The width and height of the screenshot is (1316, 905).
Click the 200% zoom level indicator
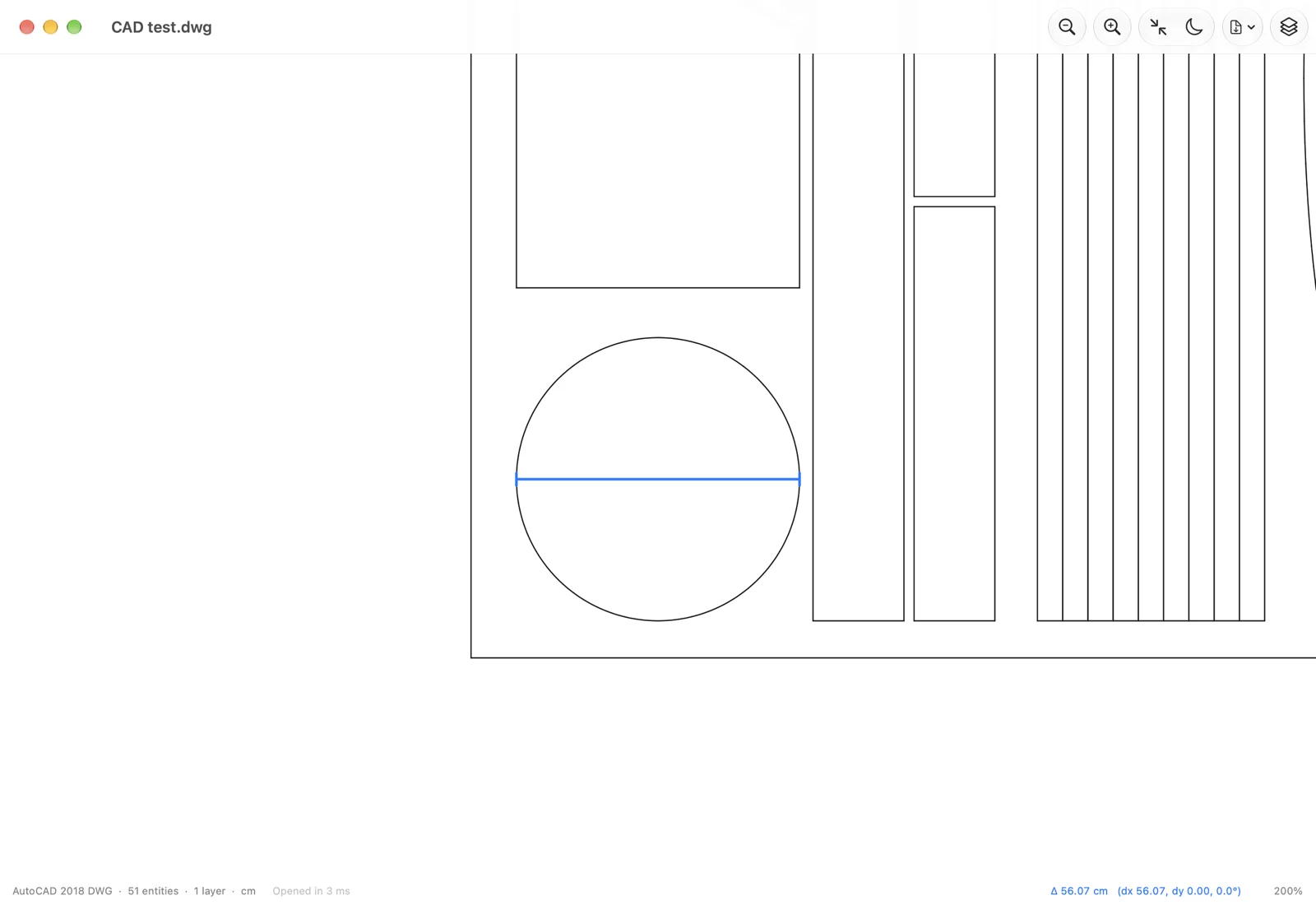pyautogui.click(x=1288, y=891)
